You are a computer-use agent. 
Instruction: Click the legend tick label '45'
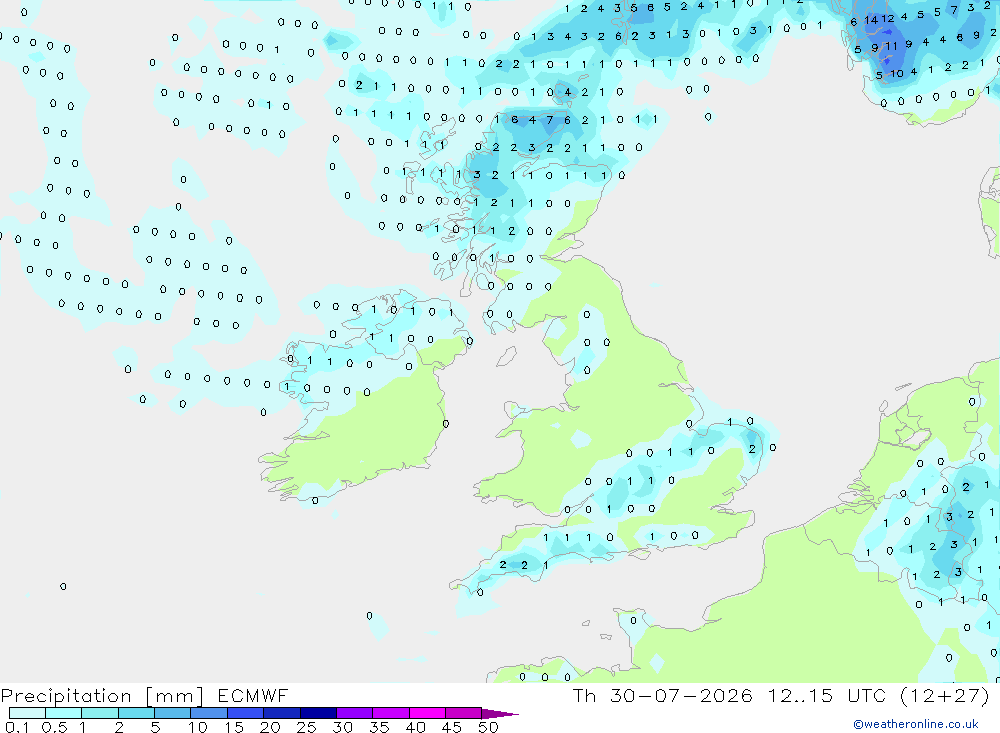(452, 727)
